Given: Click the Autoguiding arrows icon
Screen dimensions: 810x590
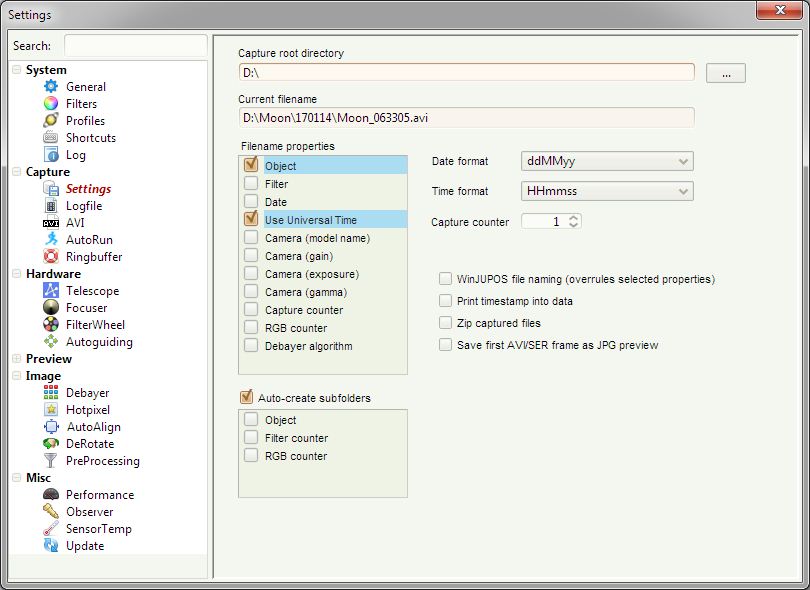Looking at the screenshot, I should click(x=51, y=342).
